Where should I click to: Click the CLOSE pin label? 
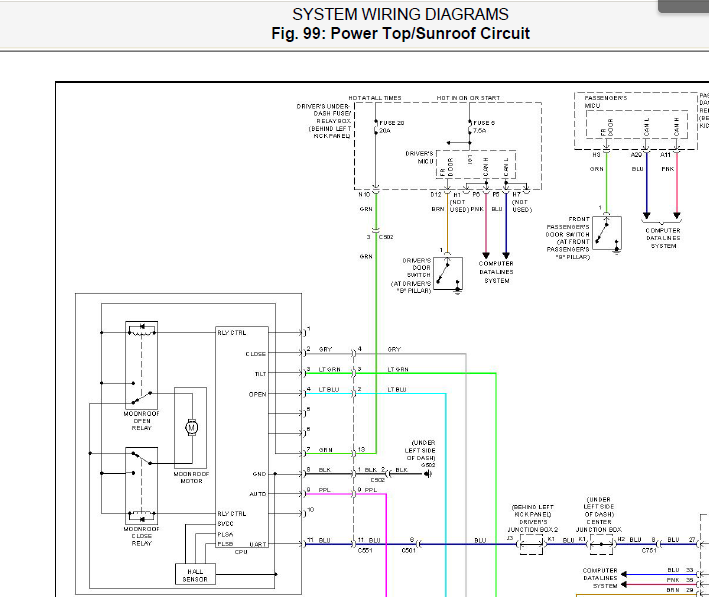pos(255,354)
